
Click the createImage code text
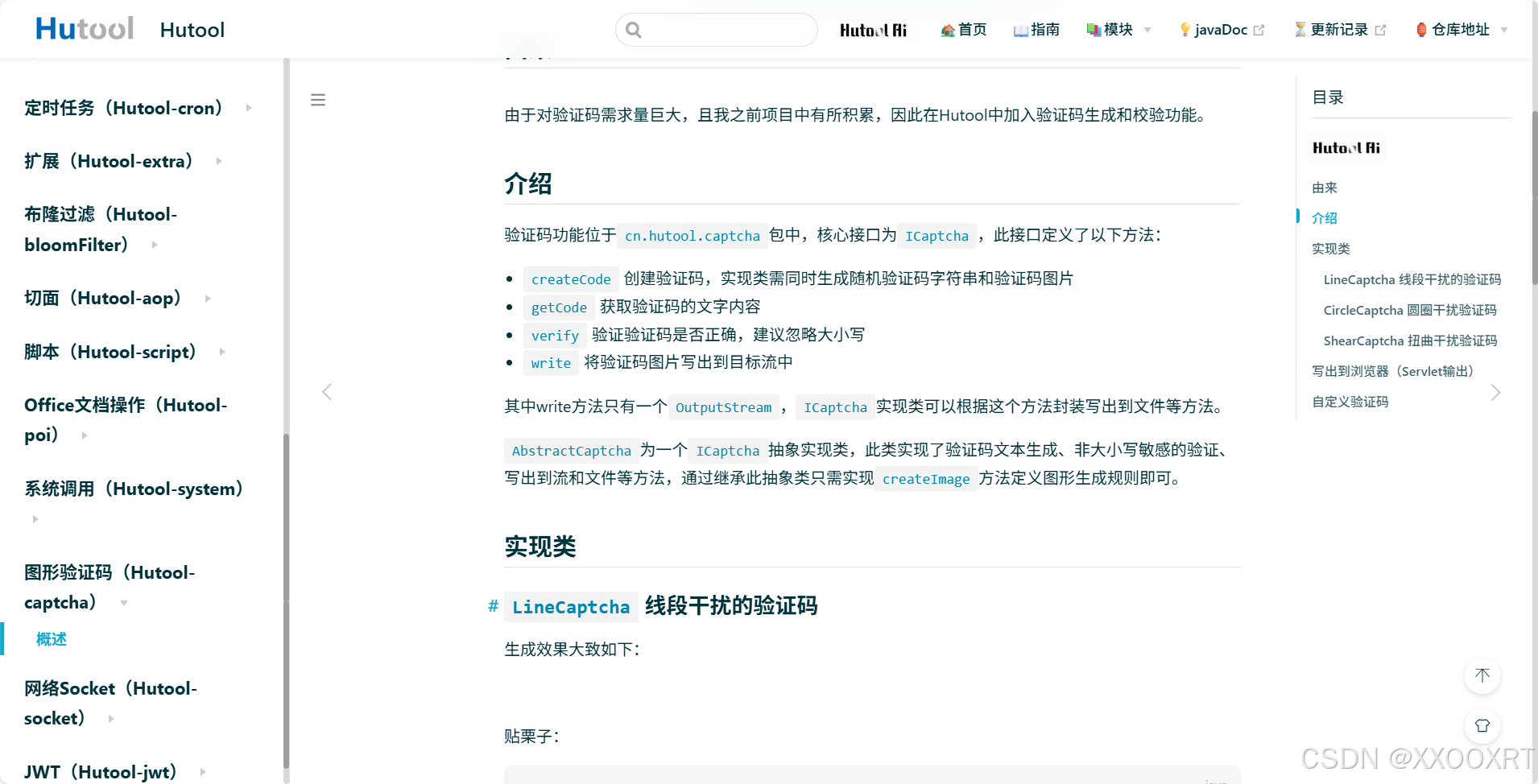click(x=926, y=479)
